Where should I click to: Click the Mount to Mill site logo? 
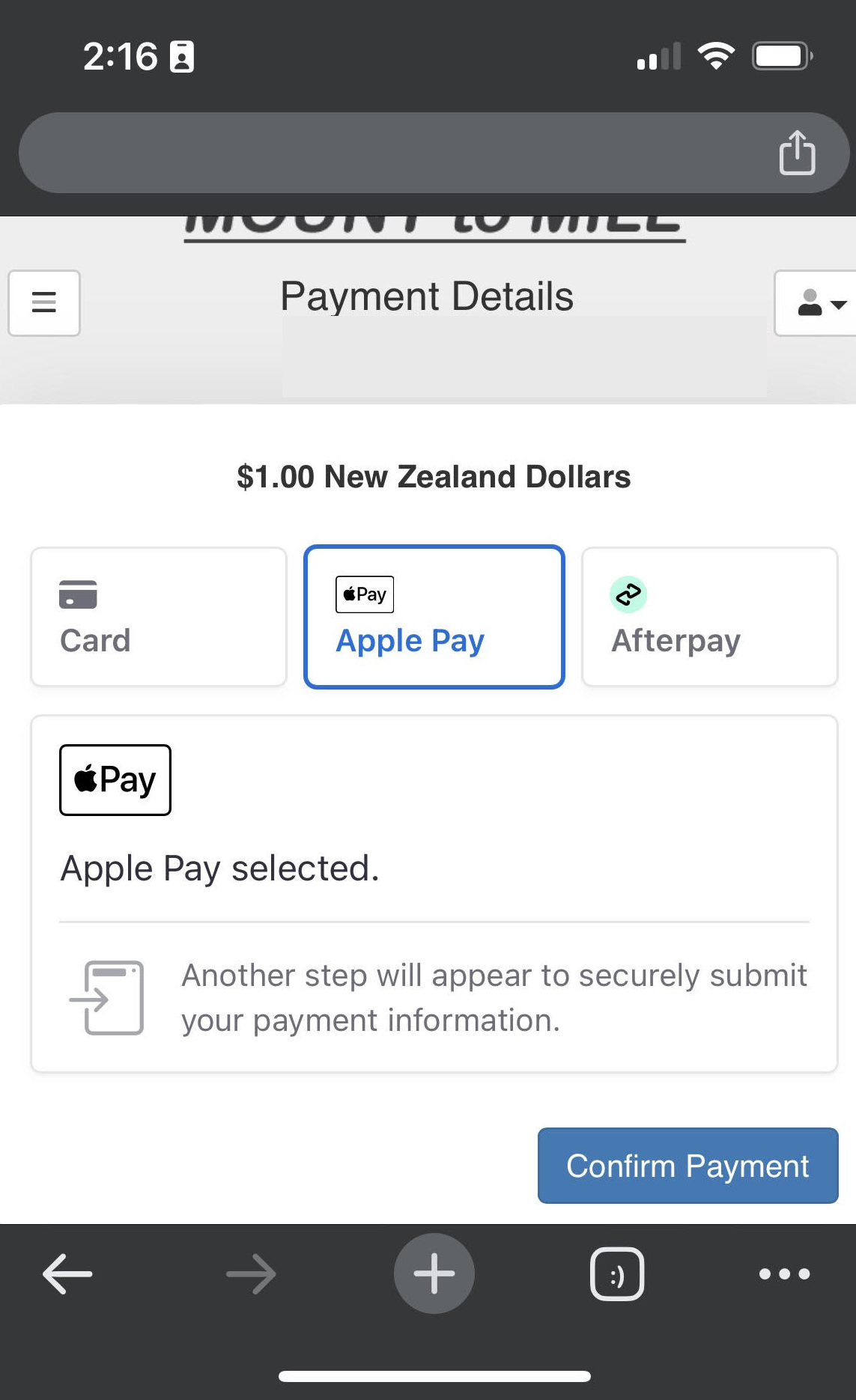tap(434, 226)
